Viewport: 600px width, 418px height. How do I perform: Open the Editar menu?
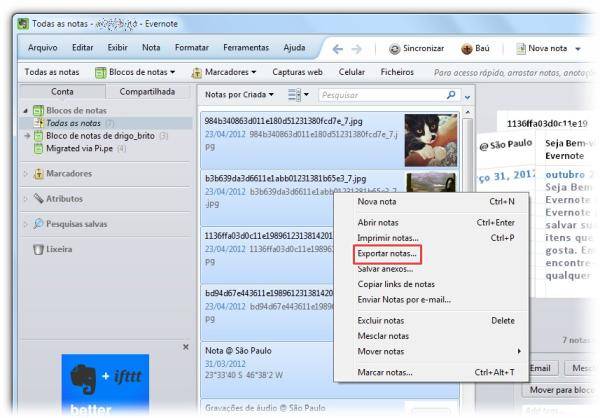coord(83,47)
